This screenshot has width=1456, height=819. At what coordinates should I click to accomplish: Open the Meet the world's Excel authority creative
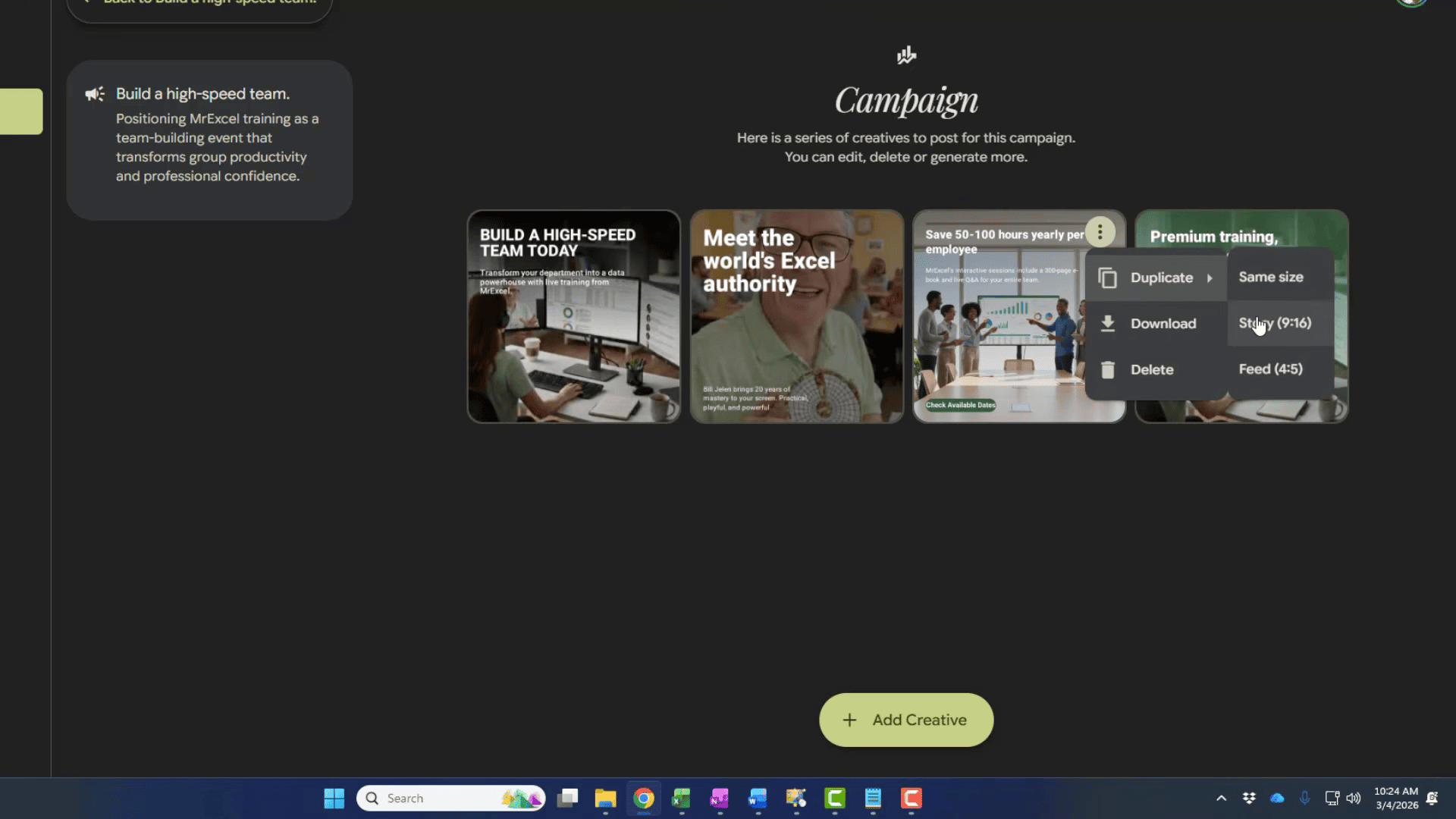click(x=796, y=316)
